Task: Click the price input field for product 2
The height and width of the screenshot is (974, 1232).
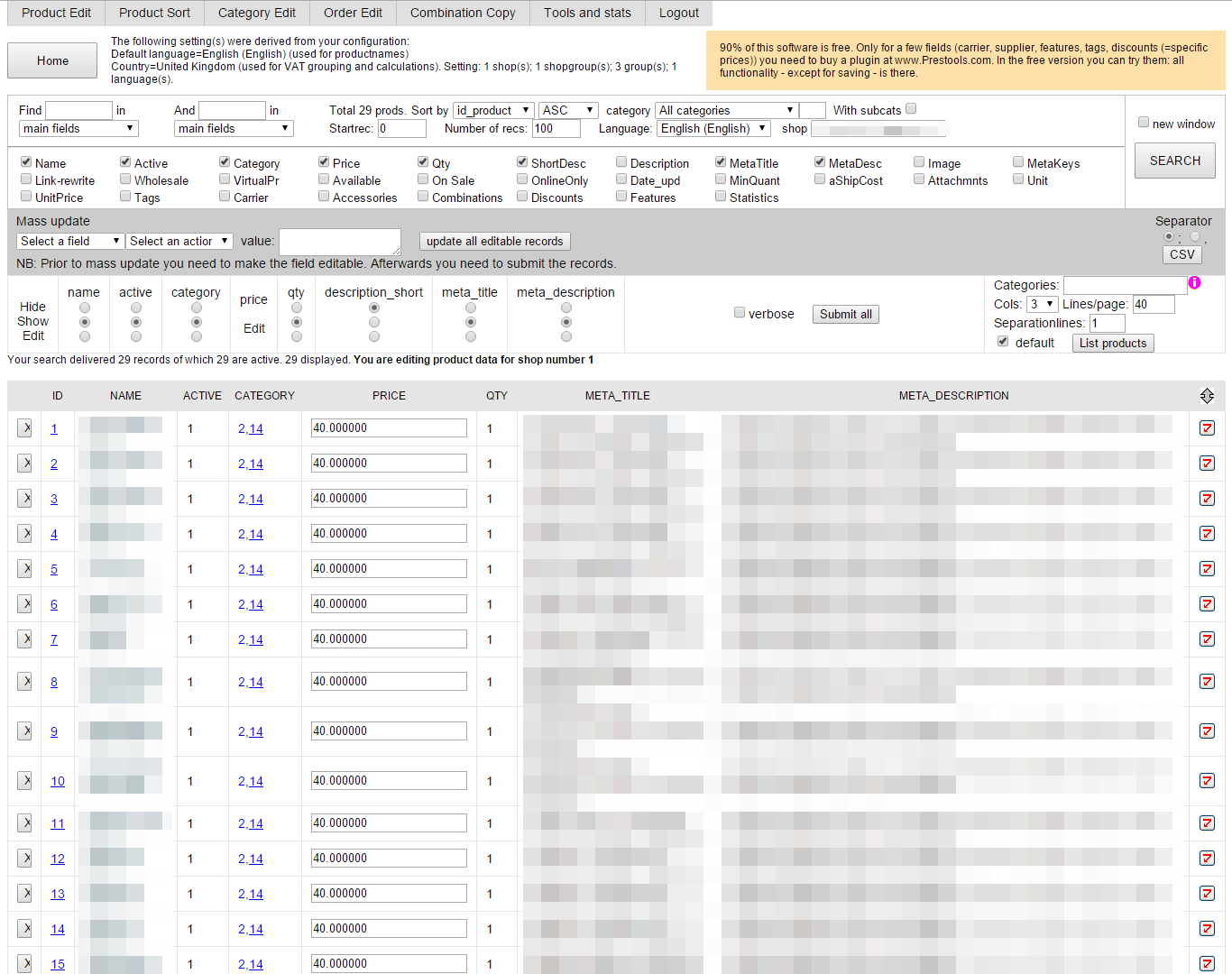Action: click(x=389, y=464)
